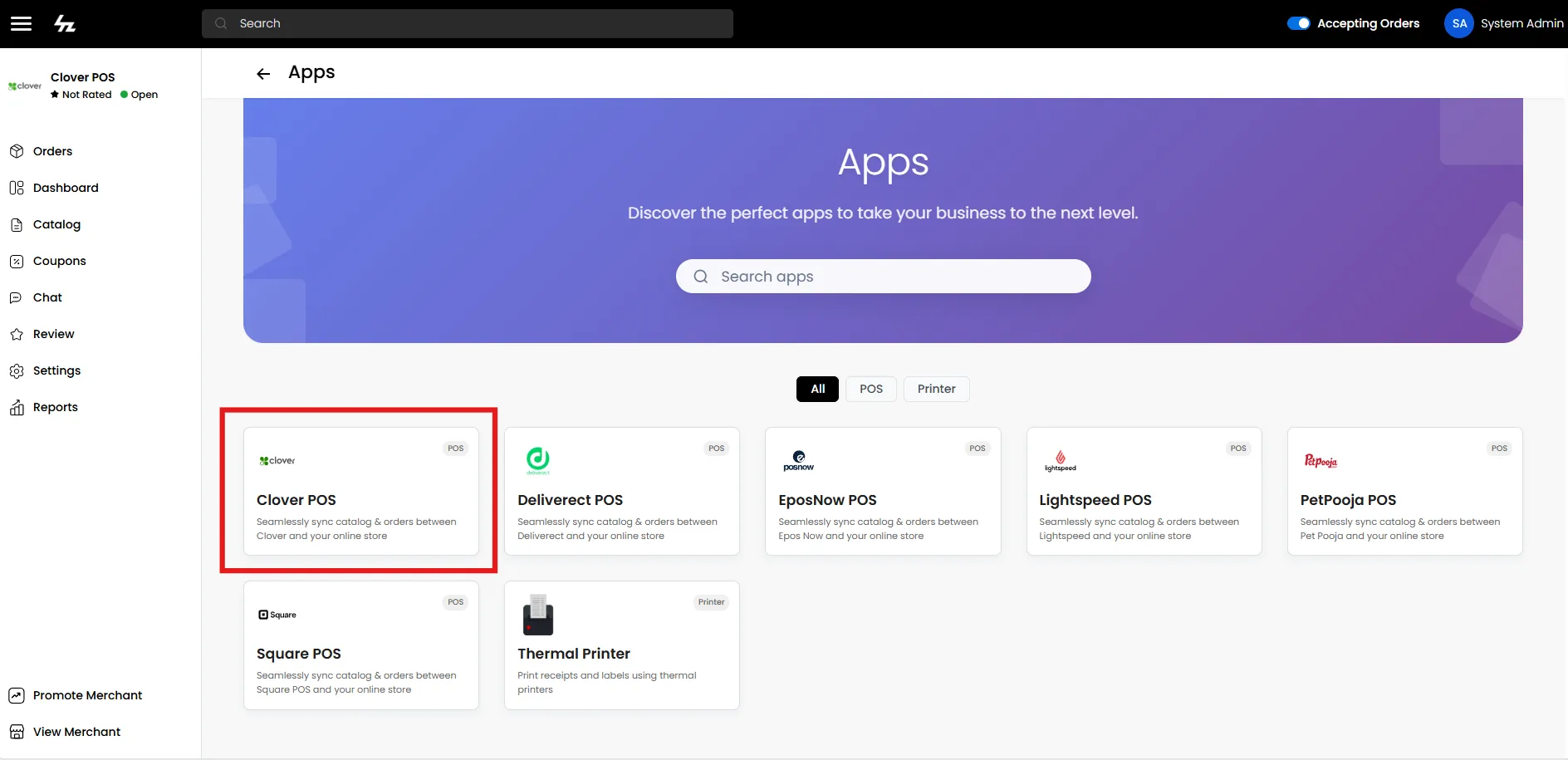Click the Promote Merchant trend icon
Screen dimensions: 1568x760
17,695
